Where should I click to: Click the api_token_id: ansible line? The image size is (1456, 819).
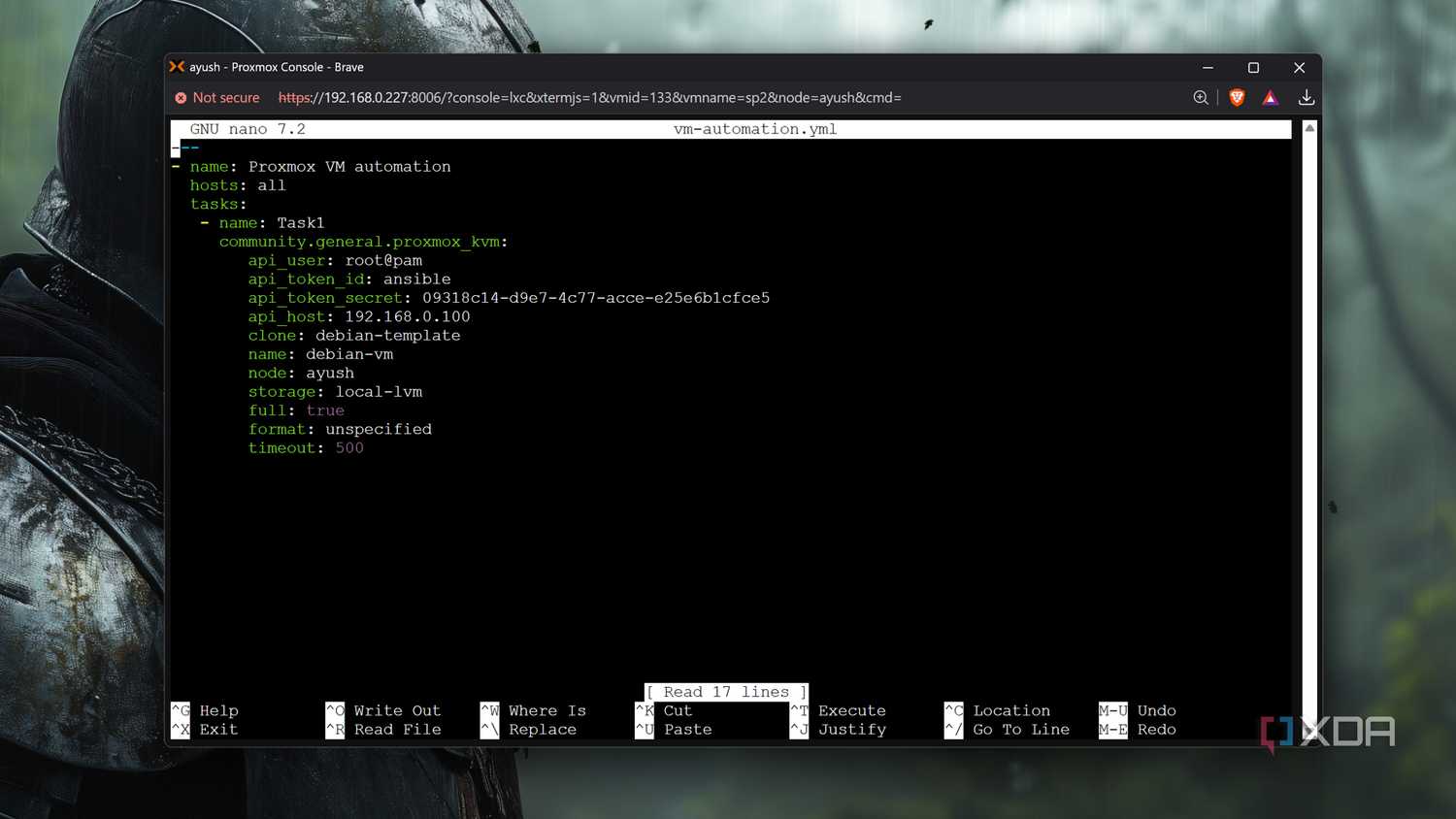pyautogui.click(x=349, y=279)
